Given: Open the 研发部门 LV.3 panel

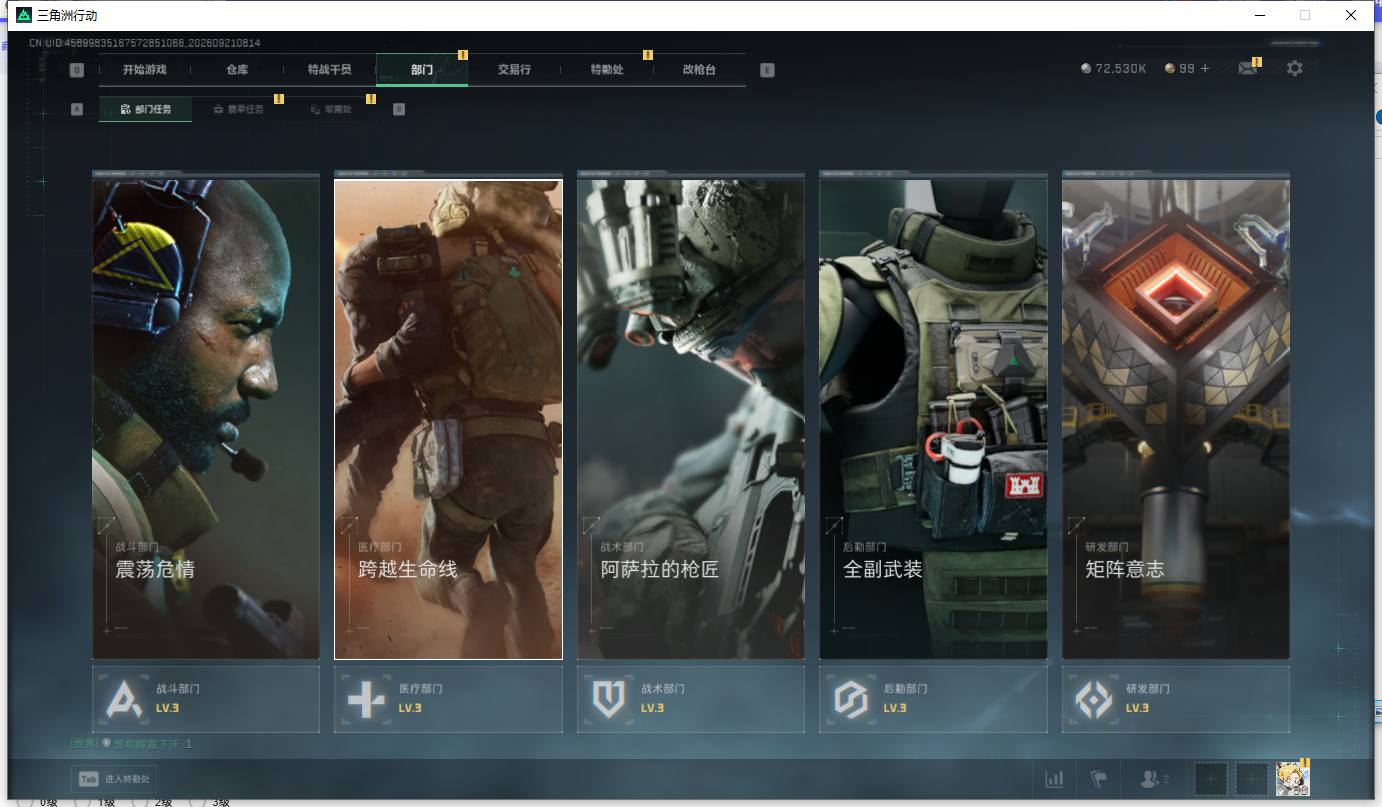Looking at the screenshot, I should point(1176,699).
